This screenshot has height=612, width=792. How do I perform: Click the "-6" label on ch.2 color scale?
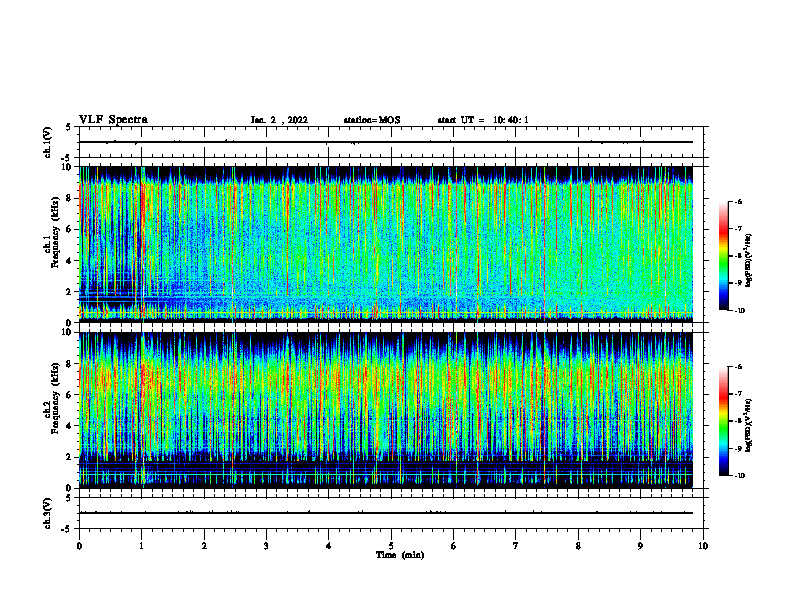(x=738, y=367)
